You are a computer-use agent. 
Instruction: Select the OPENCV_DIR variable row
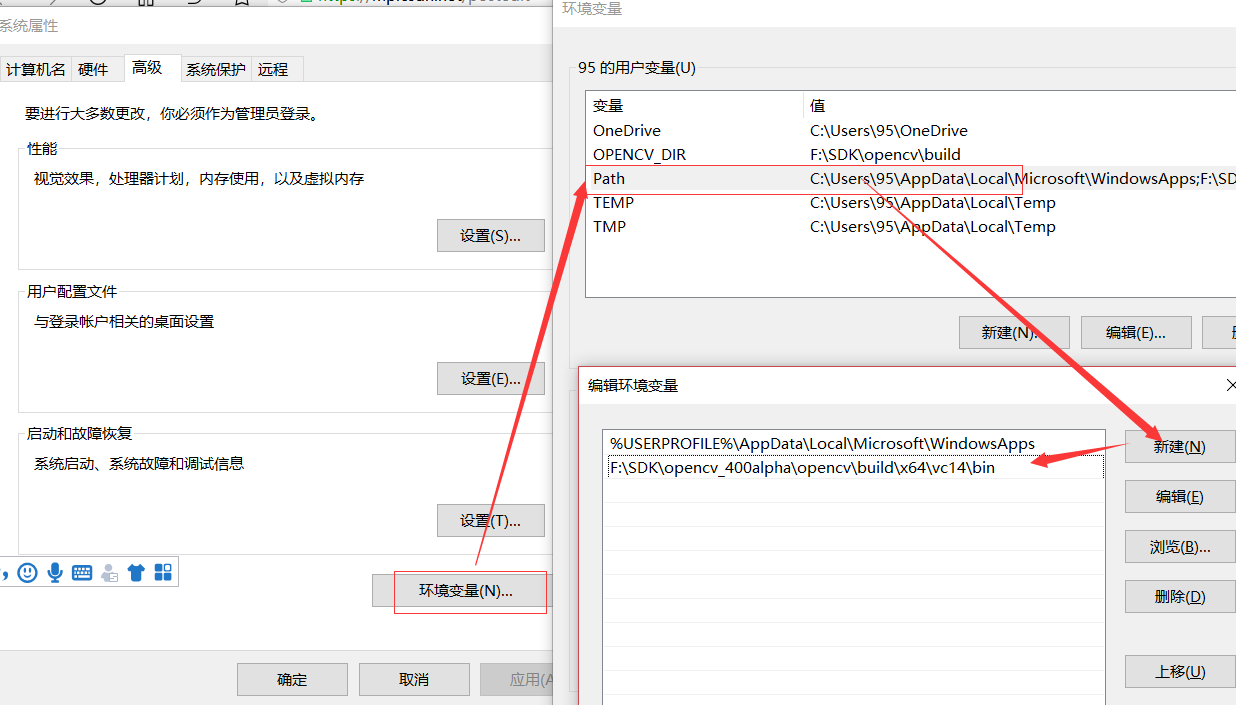pos(911,155)
